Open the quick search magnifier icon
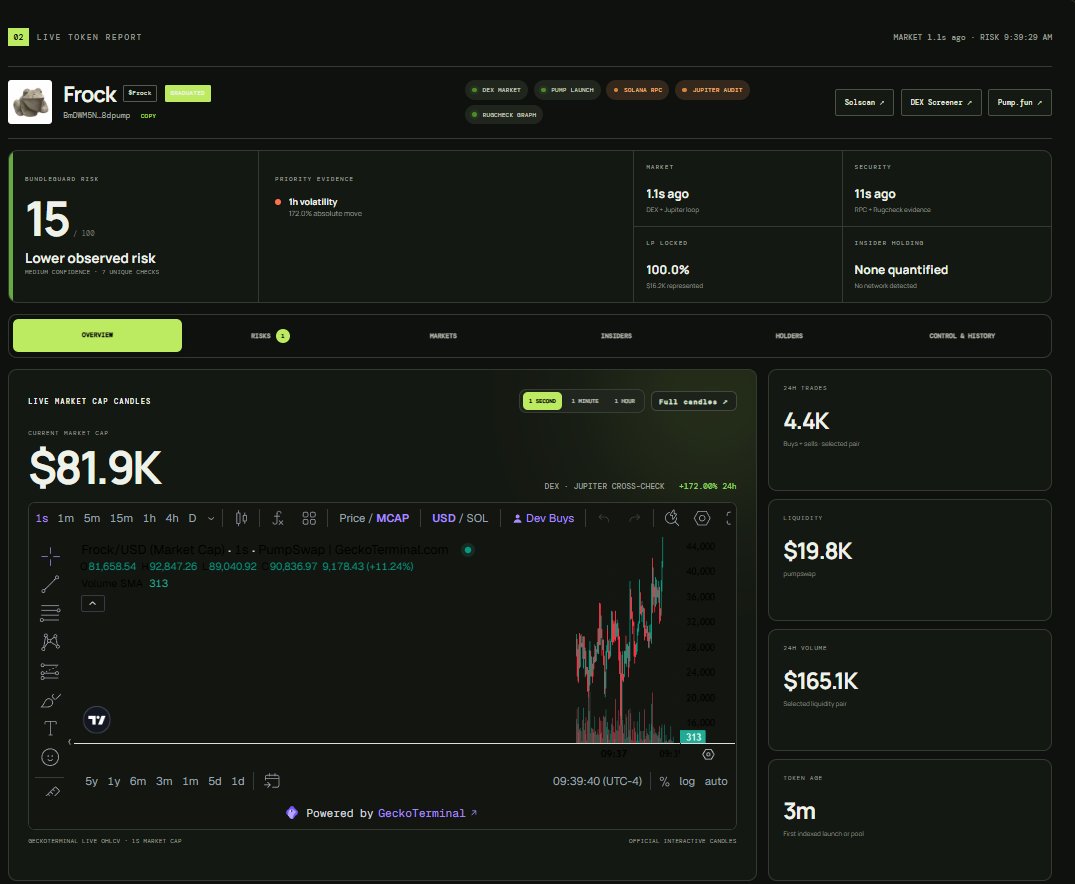The height and width of the screenshot is (884, 1075). (672, 518)
